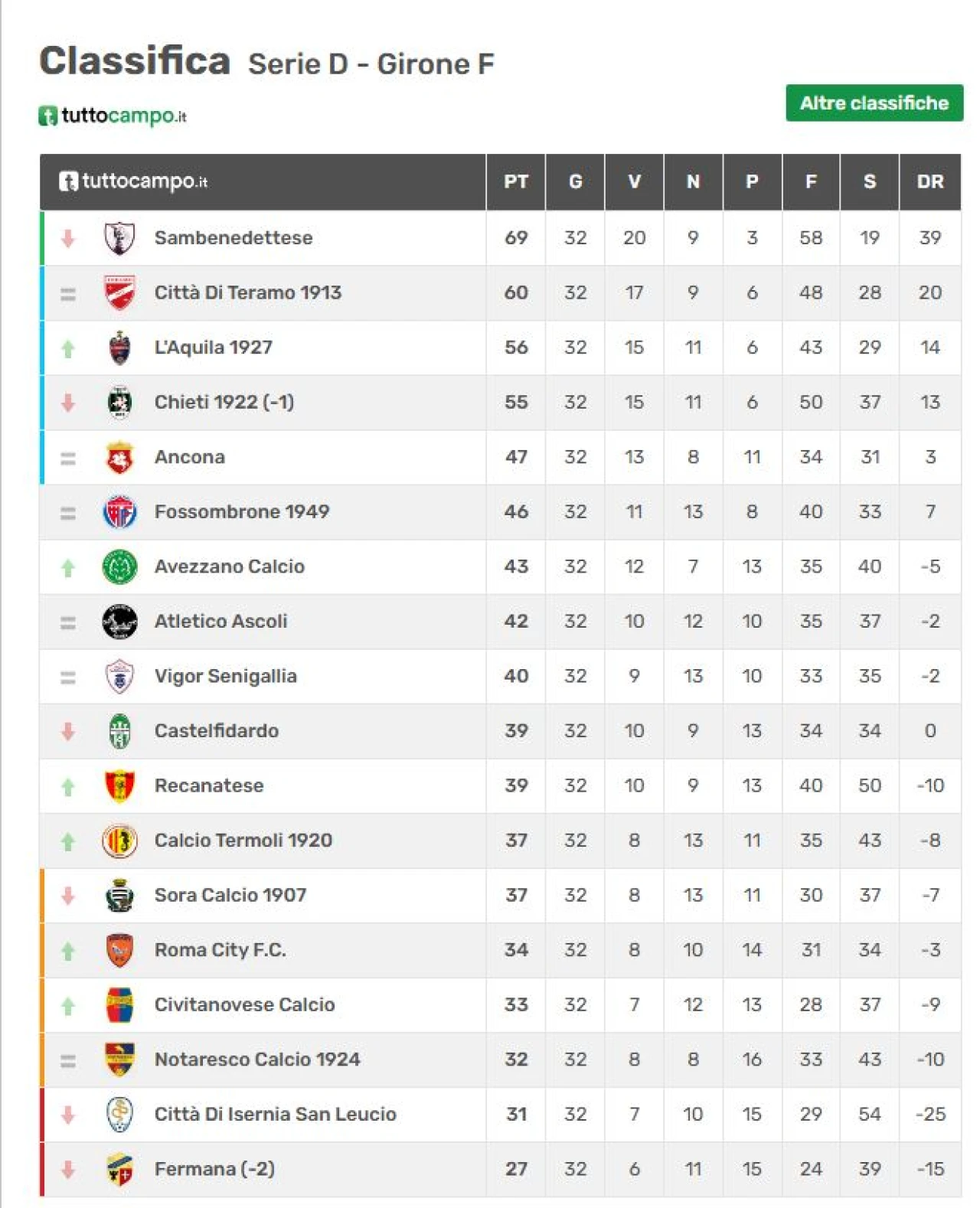The image size is (980, 1208).
Task: Open the Altre classifiche button
Action: coord(874,103)
